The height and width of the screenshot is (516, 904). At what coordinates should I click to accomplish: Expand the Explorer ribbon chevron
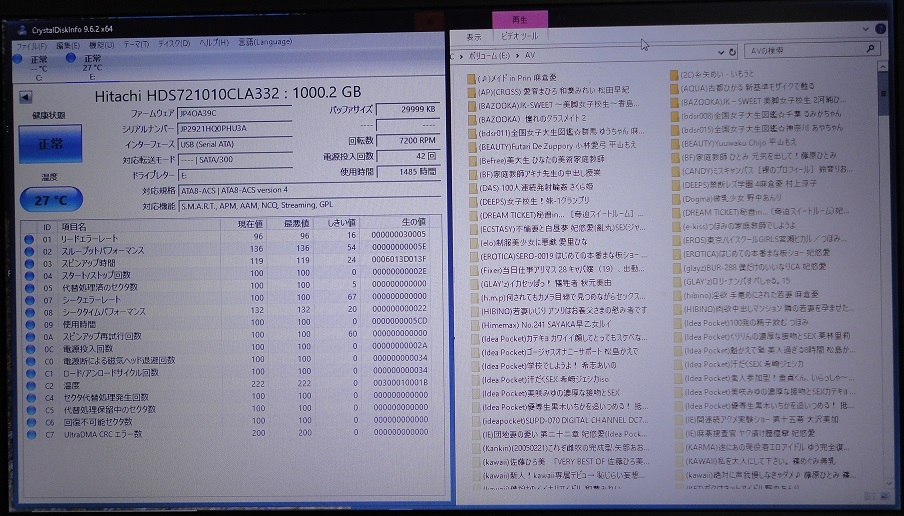865,28
